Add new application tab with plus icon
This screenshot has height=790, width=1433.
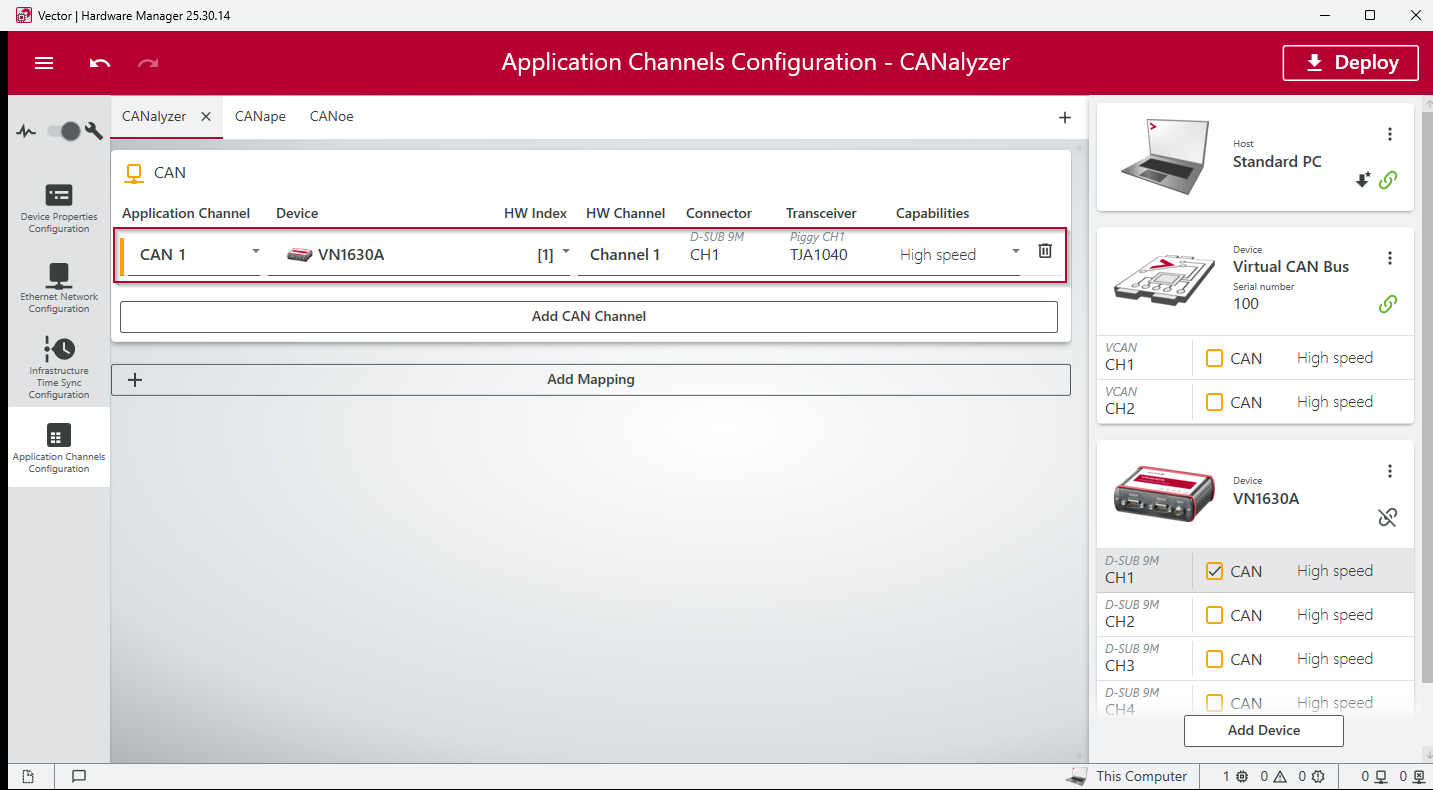(1065, 118)
